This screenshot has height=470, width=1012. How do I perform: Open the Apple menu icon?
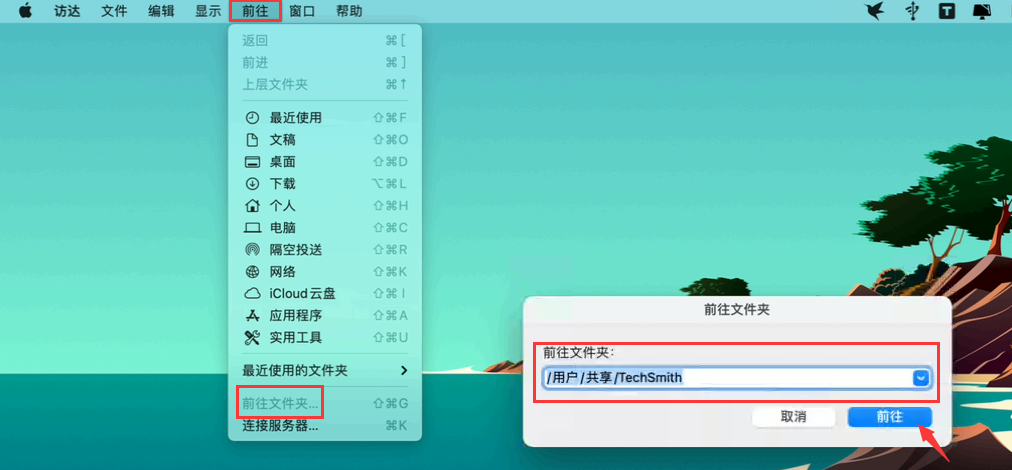pyautogui.click(x=26, y=11)
